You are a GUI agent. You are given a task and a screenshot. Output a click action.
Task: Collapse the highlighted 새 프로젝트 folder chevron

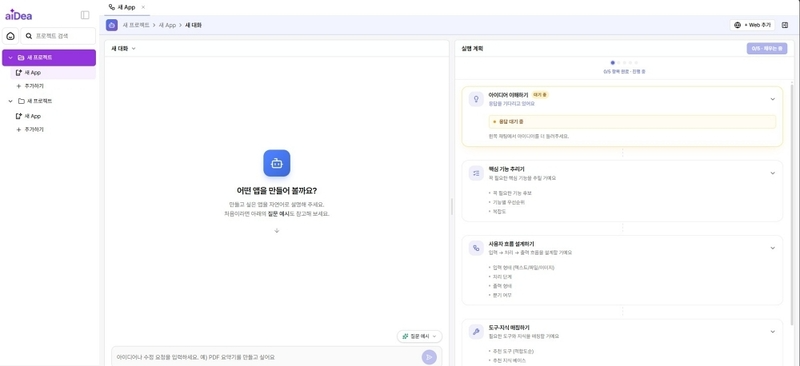pos(10,58)
